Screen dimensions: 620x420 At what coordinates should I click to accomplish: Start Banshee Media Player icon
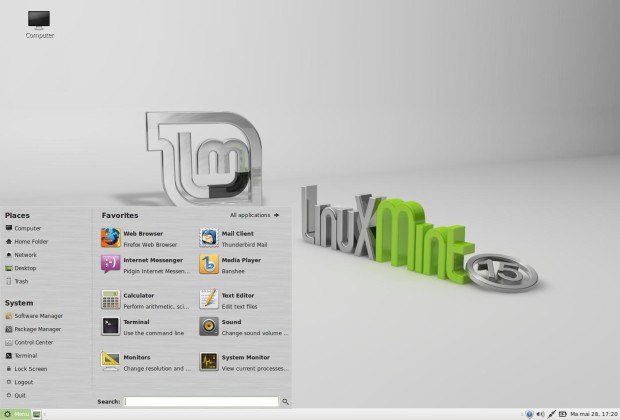point(209,264)
